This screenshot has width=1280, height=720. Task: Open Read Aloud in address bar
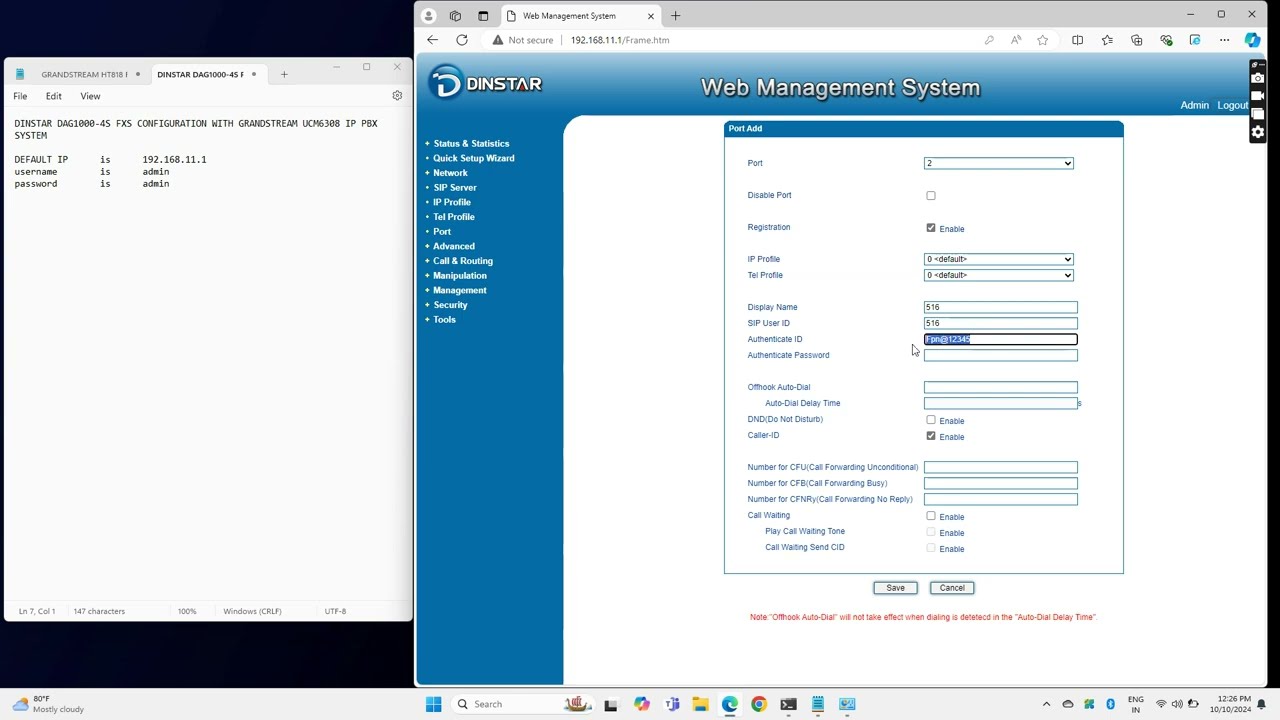(x=1016, y=40)
